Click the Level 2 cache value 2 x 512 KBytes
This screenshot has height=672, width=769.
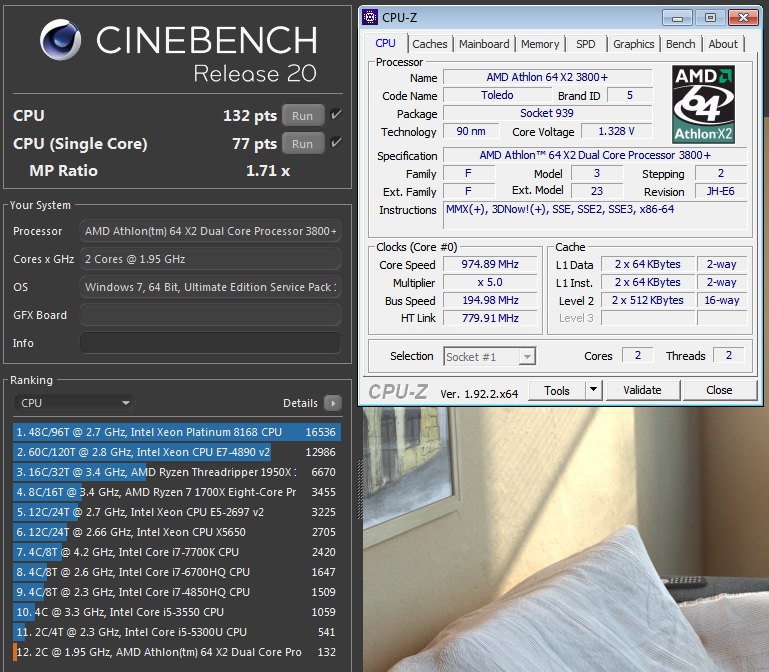click(x=647, y=300)
